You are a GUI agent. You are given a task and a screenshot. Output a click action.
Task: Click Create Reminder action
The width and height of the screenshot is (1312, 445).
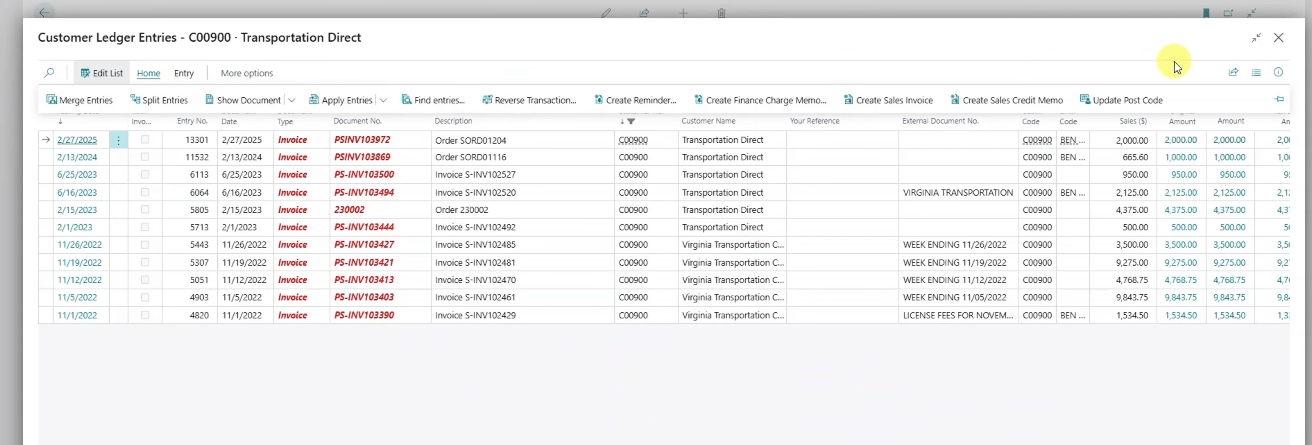635,100
